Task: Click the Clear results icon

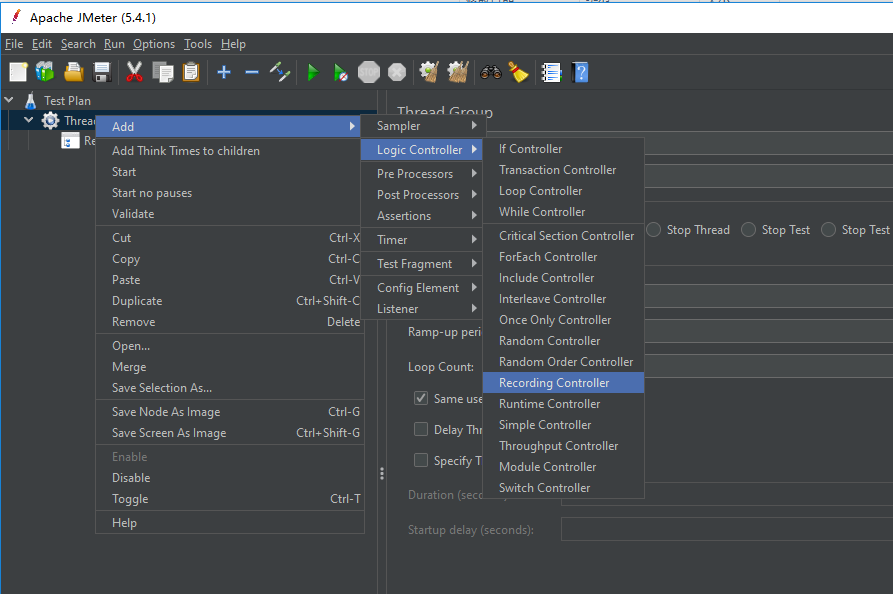Action: pos(429,72)
